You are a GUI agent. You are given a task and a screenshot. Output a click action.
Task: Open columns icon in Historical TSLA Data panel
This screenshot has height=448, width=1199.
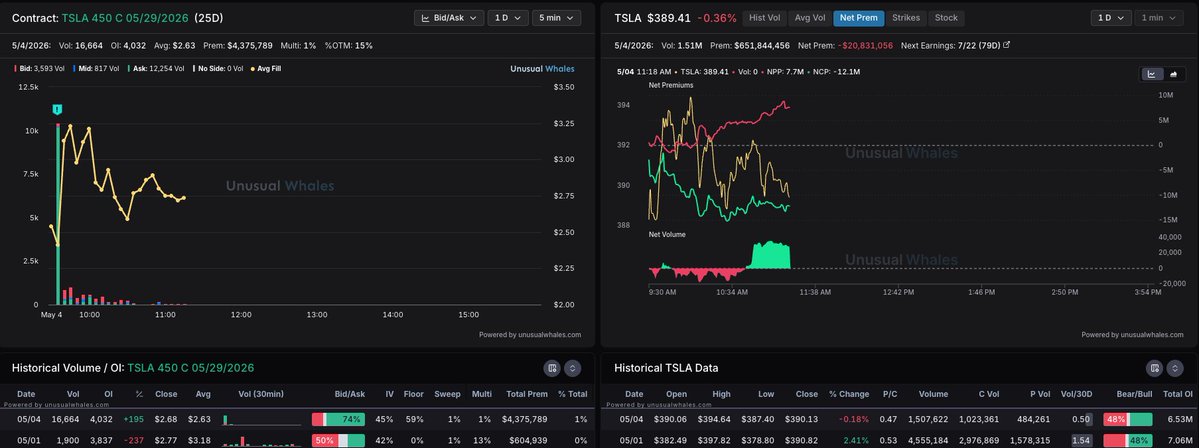[1155, 368]
